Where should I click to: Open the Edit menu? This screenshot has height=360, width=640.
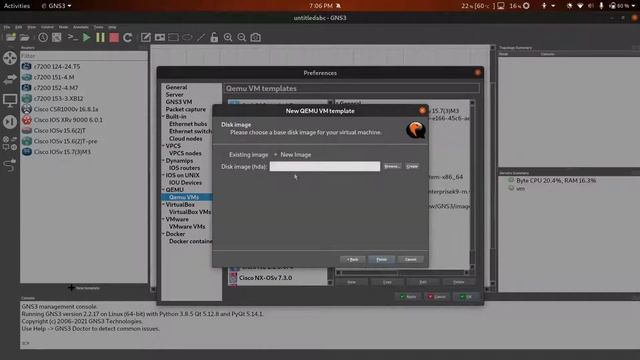[18, 27]
